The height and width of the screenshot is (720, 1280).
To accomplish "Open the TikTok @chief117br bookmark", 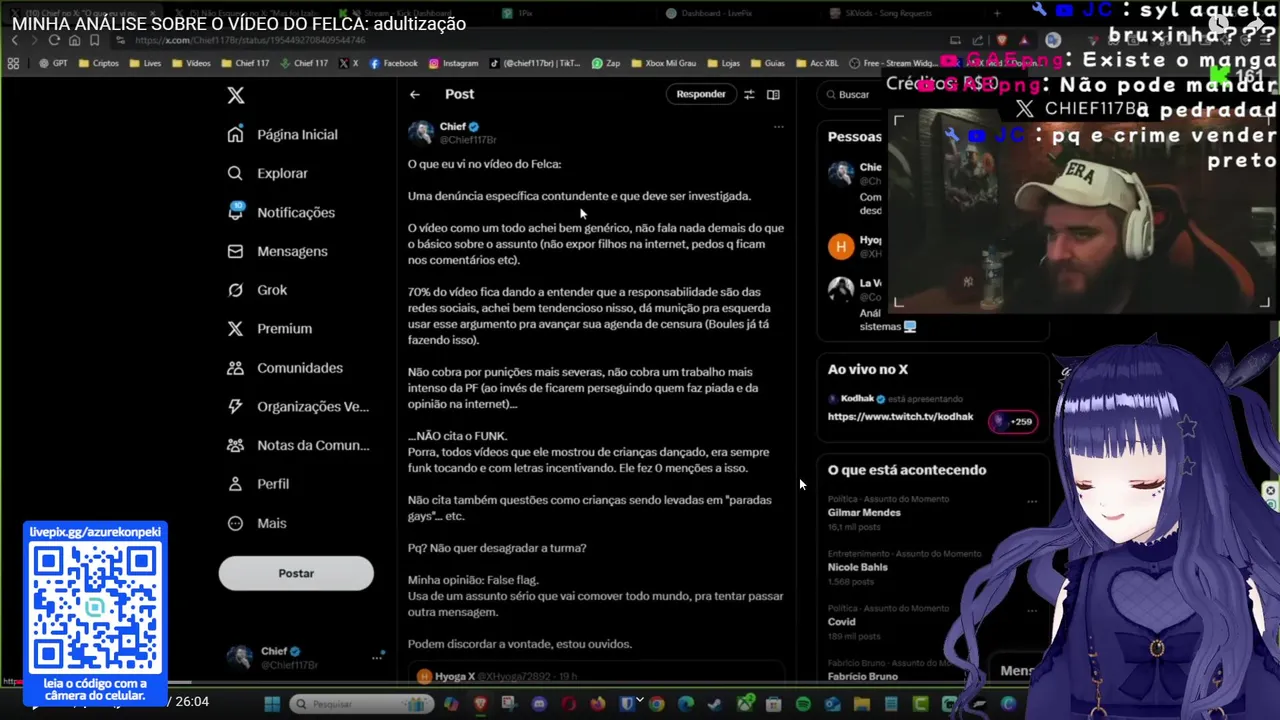I will (535, 63).
